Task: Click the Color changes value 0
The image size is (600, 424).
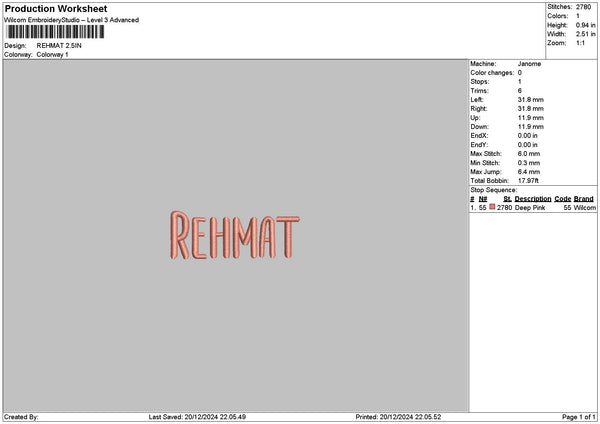Action: tap(520, 73)
